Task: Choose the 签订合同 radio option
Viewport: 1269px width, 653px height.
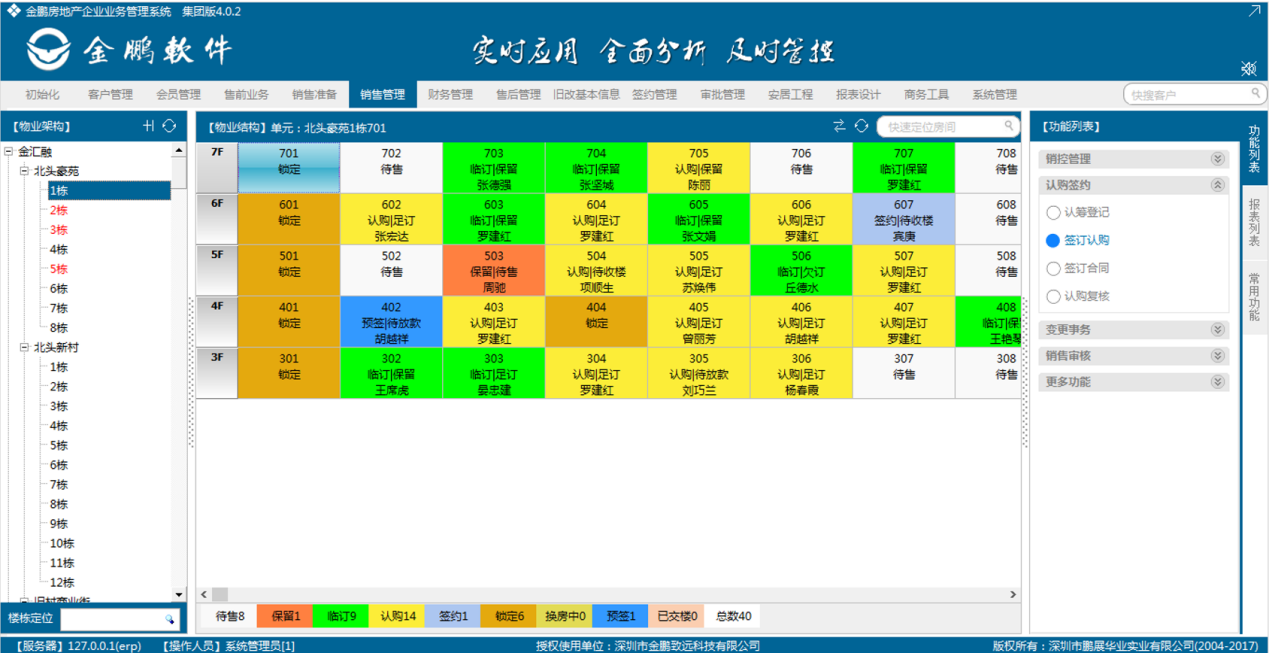Action: point(1052,268)
